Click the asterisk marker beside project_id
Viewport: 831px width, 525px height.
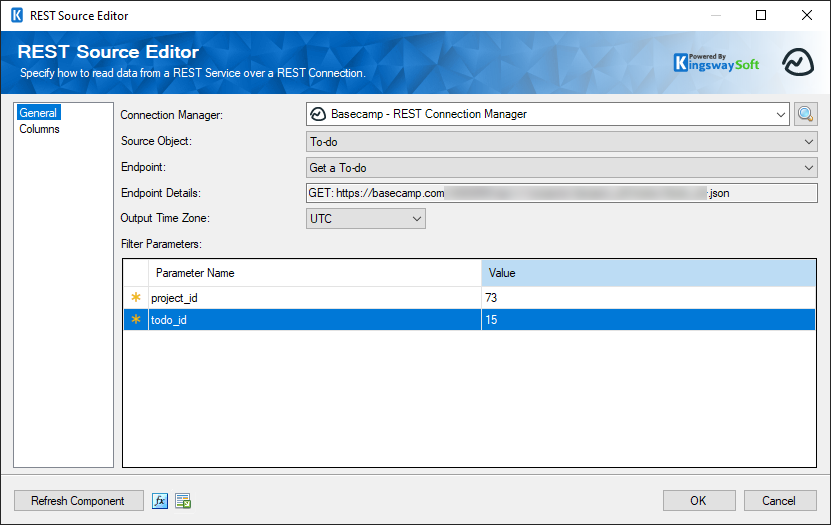tap(136, 298)
